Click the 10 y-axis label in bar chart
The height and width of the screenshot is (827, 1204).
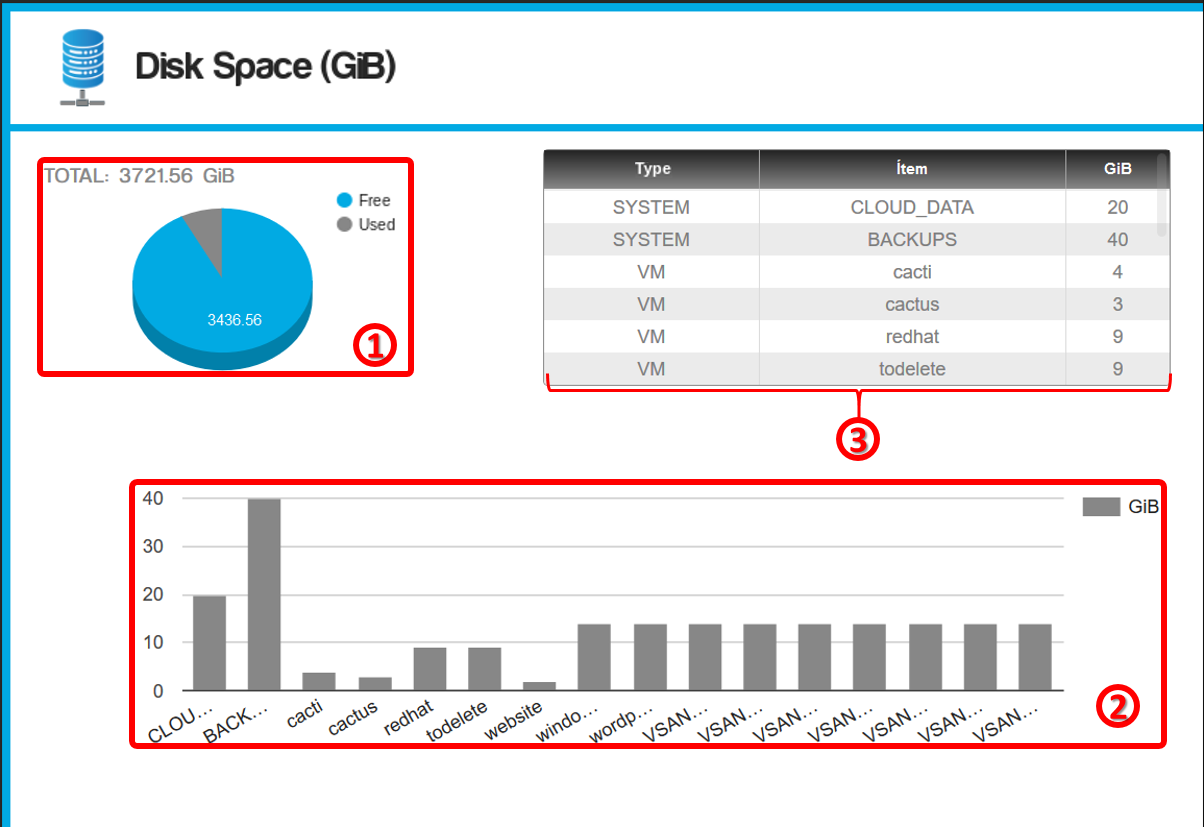152,642
